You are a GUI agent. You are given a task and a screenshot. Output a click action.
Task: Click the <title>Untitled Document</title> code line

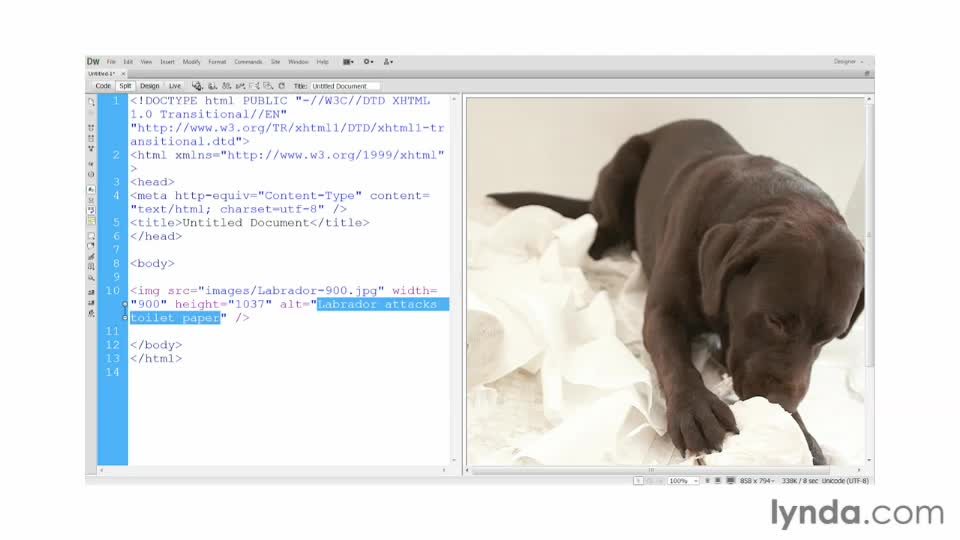(250, 223)
